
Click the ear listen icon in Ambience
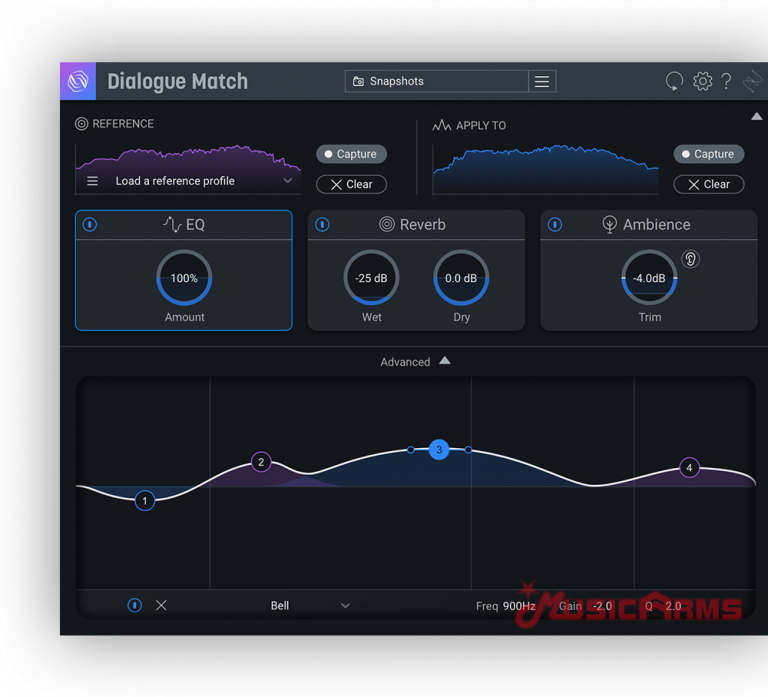(690, 259)
